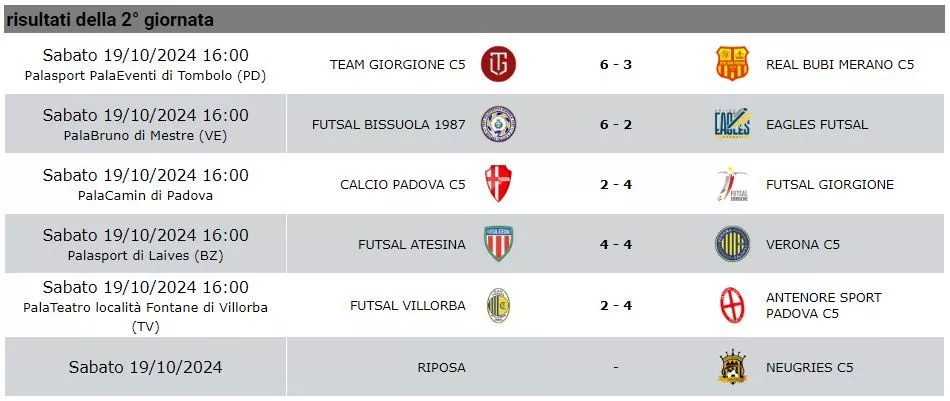Open the Futsal Bissuola 1987 round crest
Image resolution: width=950 pixels, height=401 pixels.
click(x=498, y=124)
